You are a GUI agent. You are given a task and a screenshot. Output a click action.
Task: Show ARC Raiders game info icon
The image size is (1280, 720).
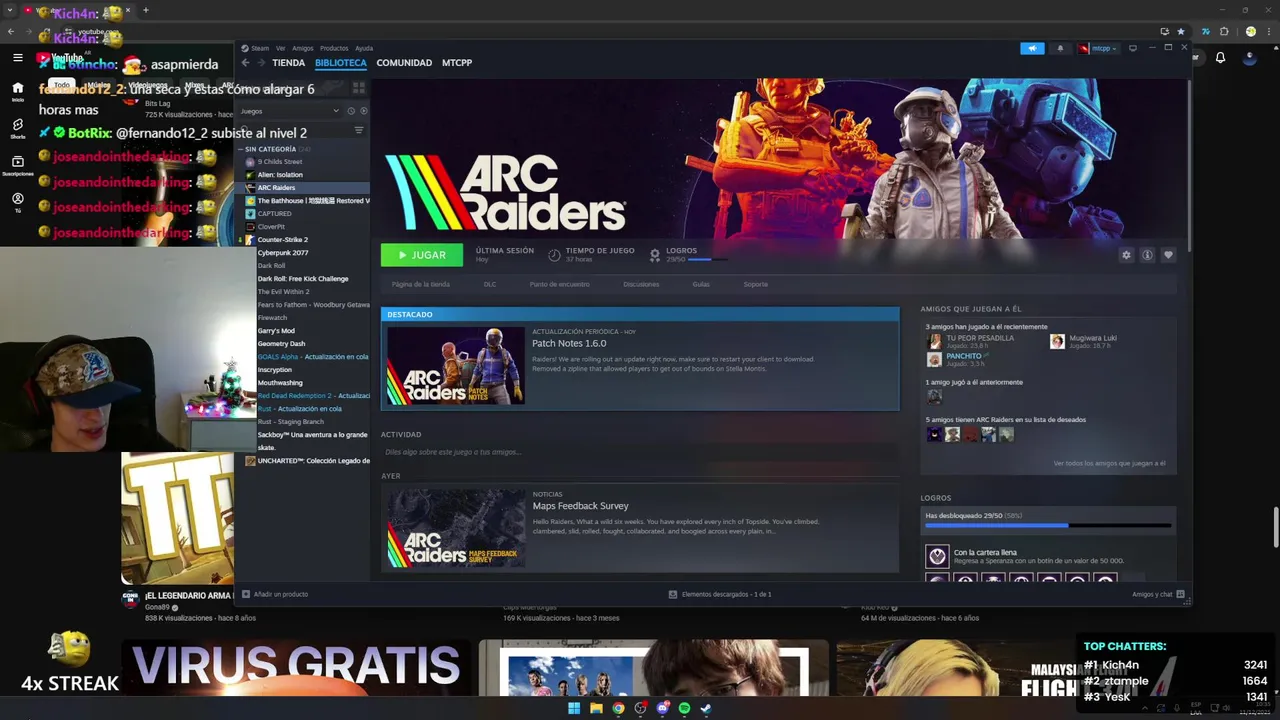(1147, 255)
